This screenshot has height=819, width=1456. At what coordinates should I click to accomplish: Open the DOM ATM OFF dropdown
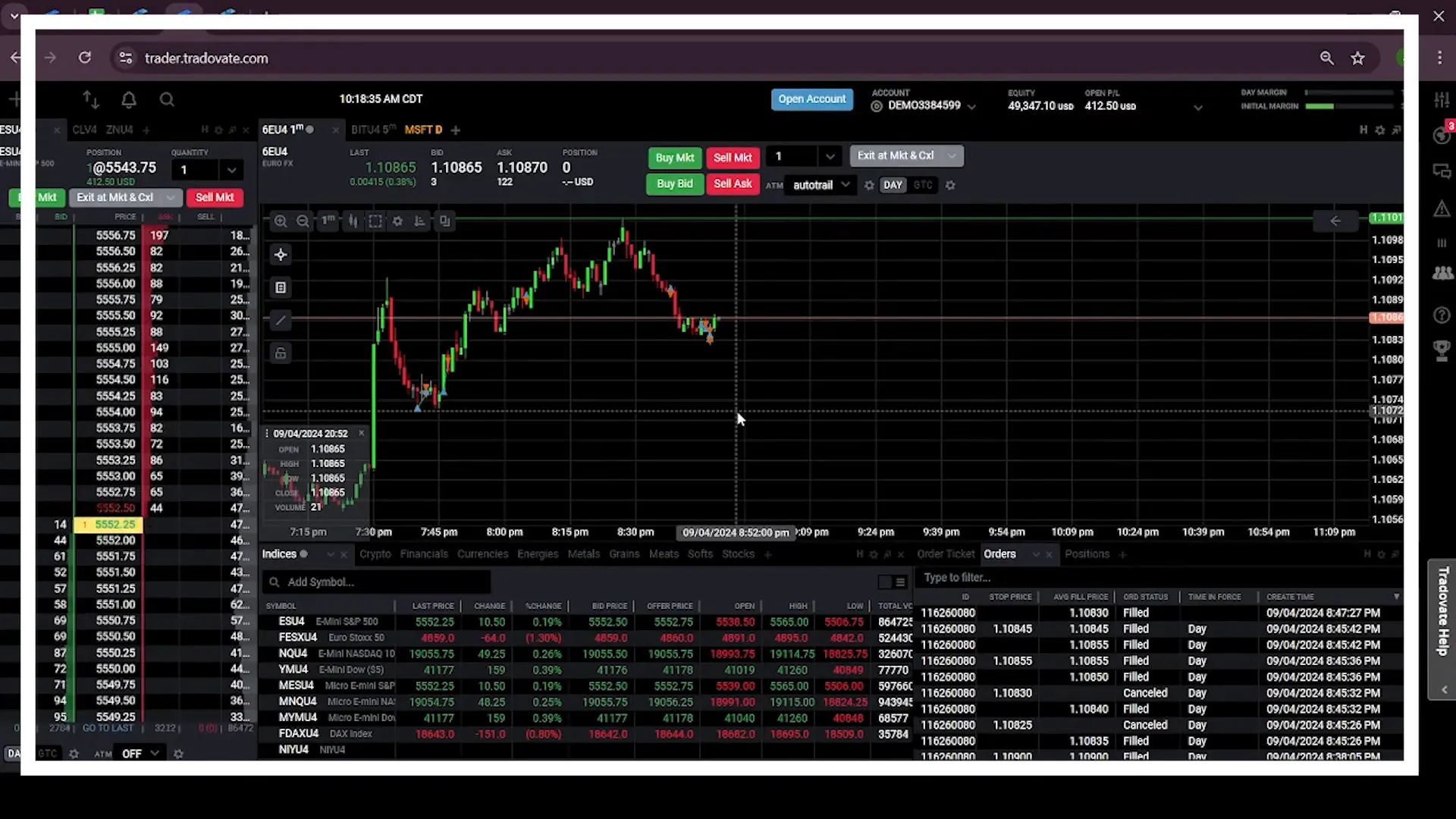[140, 754]
